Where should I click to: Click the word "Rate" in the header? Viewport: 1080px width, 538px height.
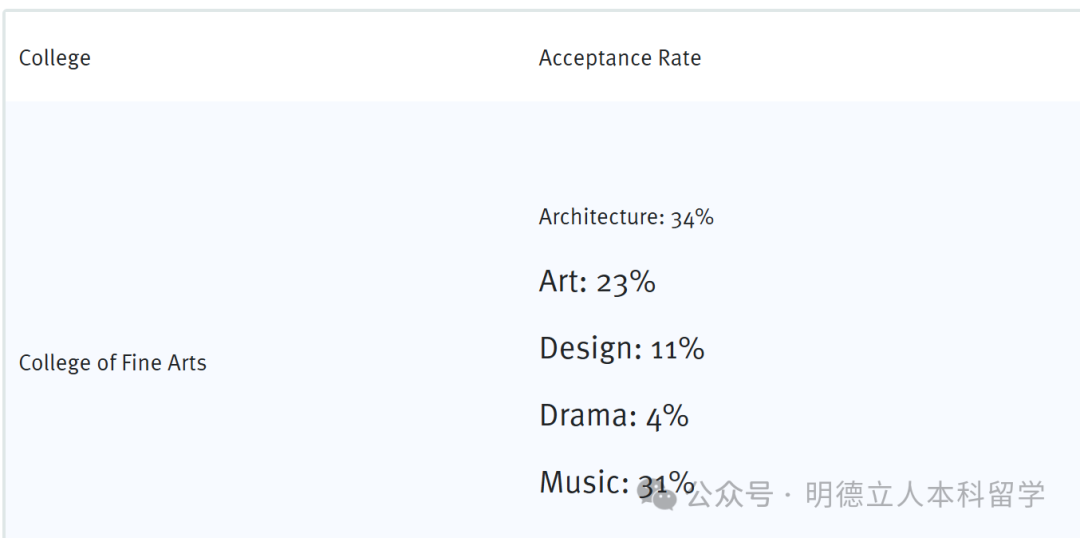[679, 58]
